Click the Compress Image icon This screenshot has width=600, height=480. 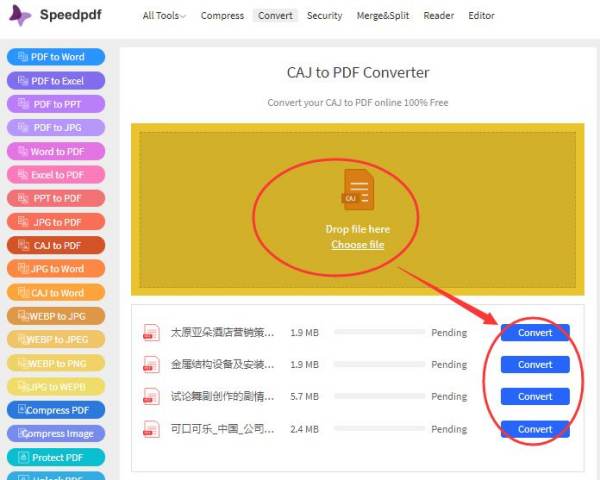[x=22, y=433]
